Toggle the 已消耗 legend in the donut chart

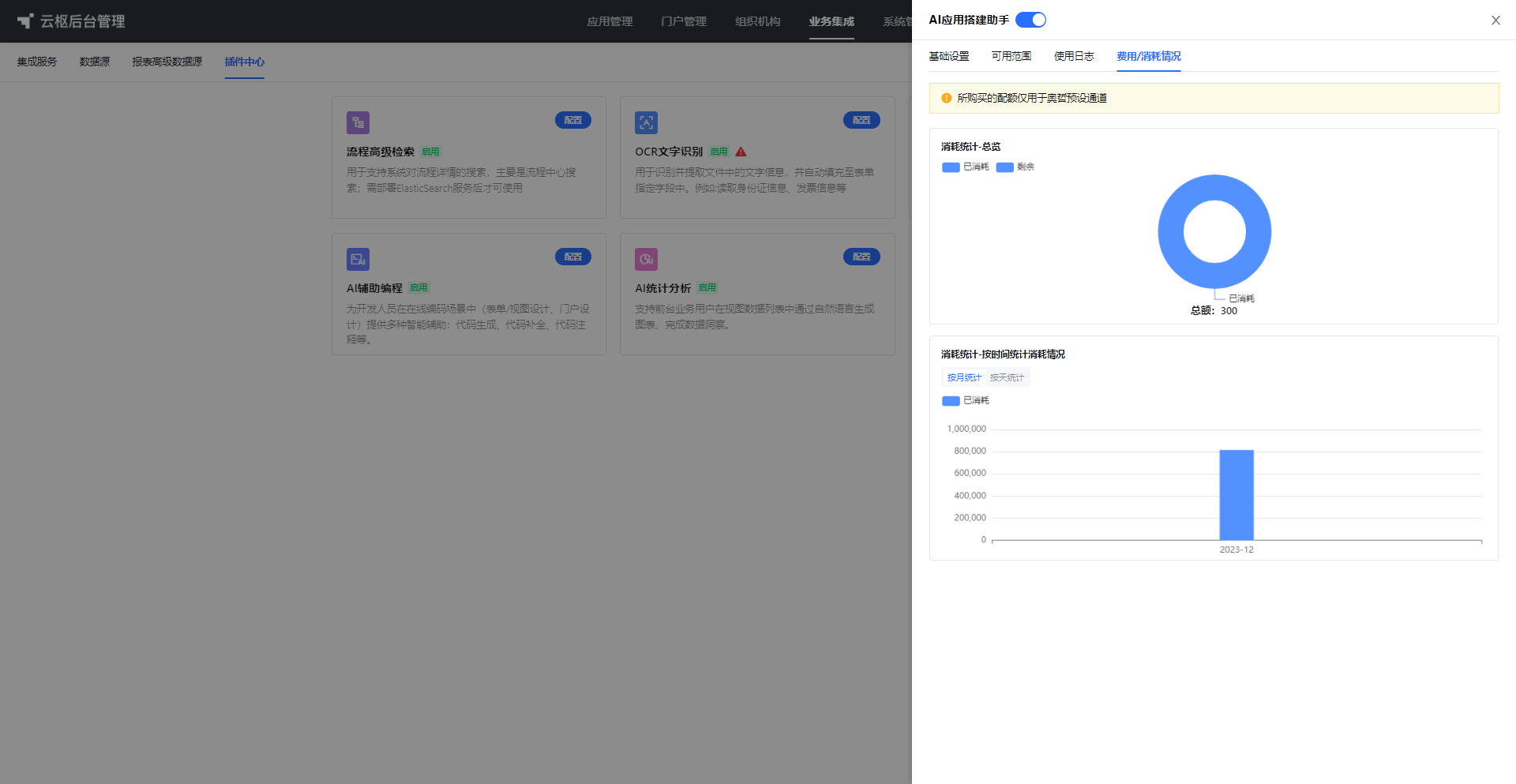click(966, 167)
